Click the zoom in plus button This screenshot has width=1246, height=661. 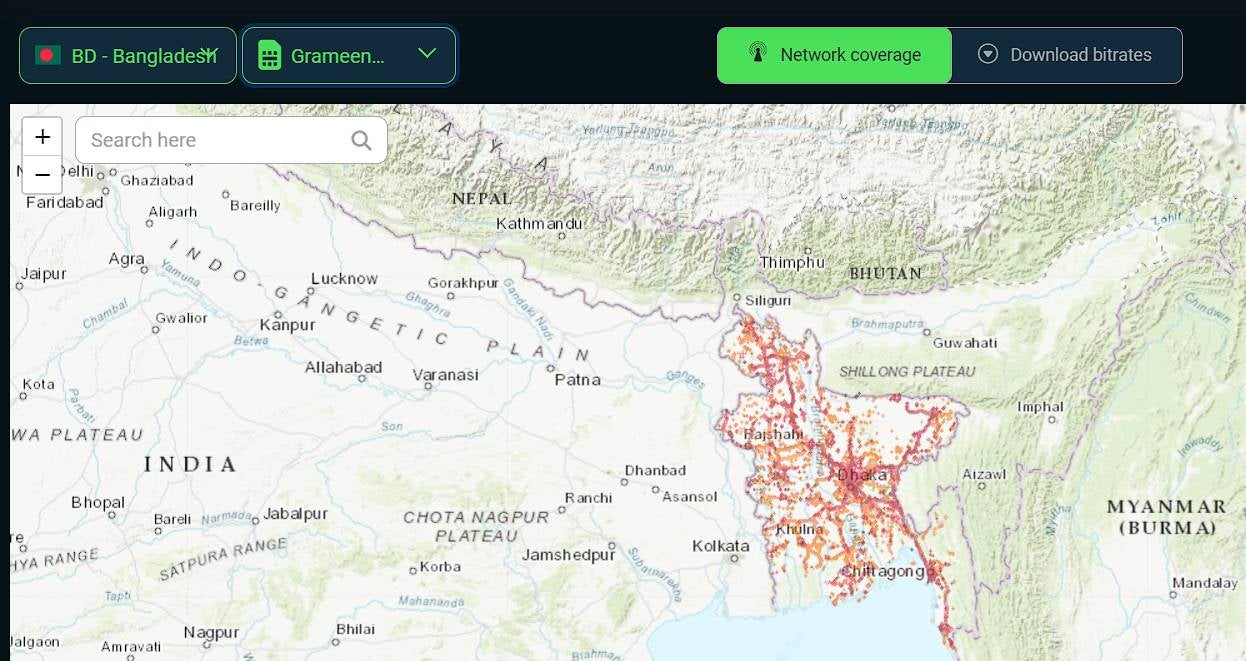(42, 137)
